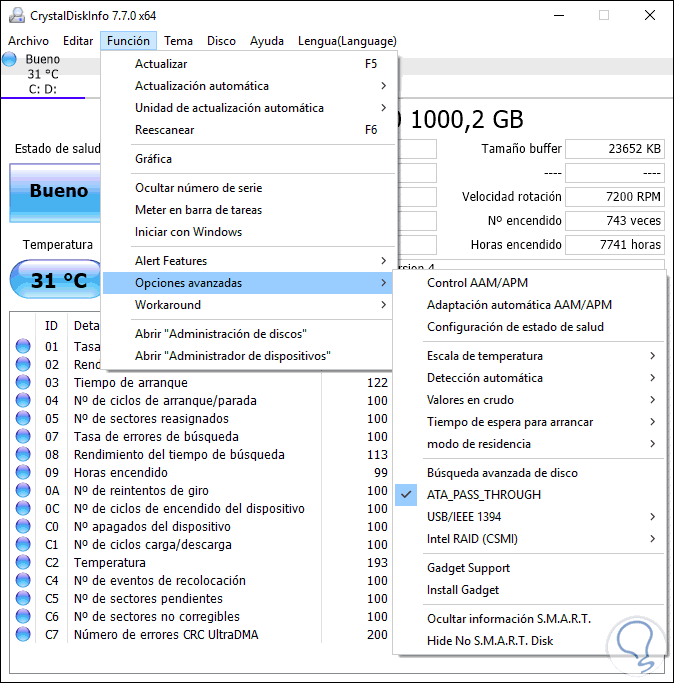674x683 pixels.
Task: Click status orb for C2 Temperatura row
Action: pyautogui.click(x=23, y=562)
